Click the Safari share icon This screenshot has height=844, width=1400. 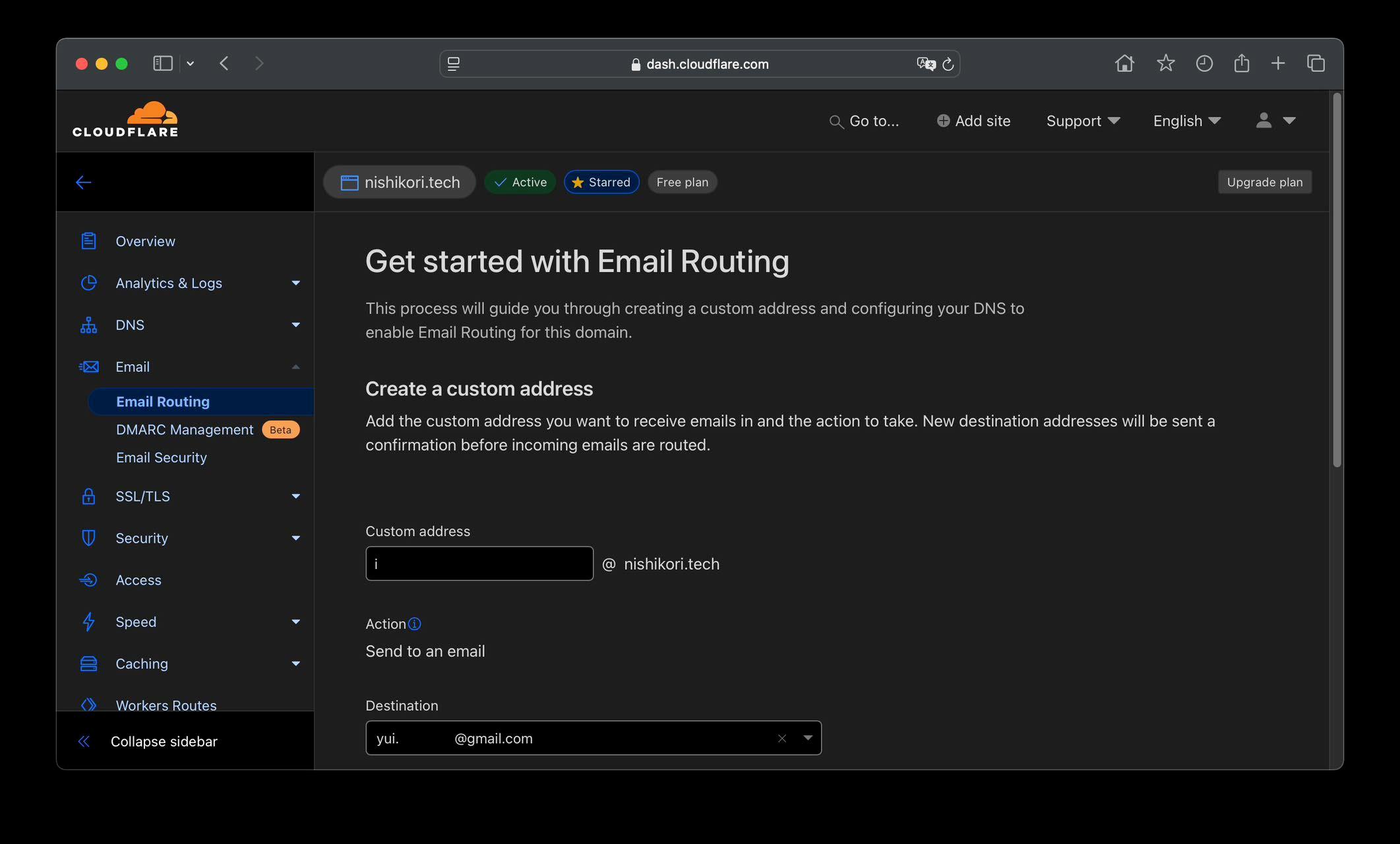[1242, 63]
